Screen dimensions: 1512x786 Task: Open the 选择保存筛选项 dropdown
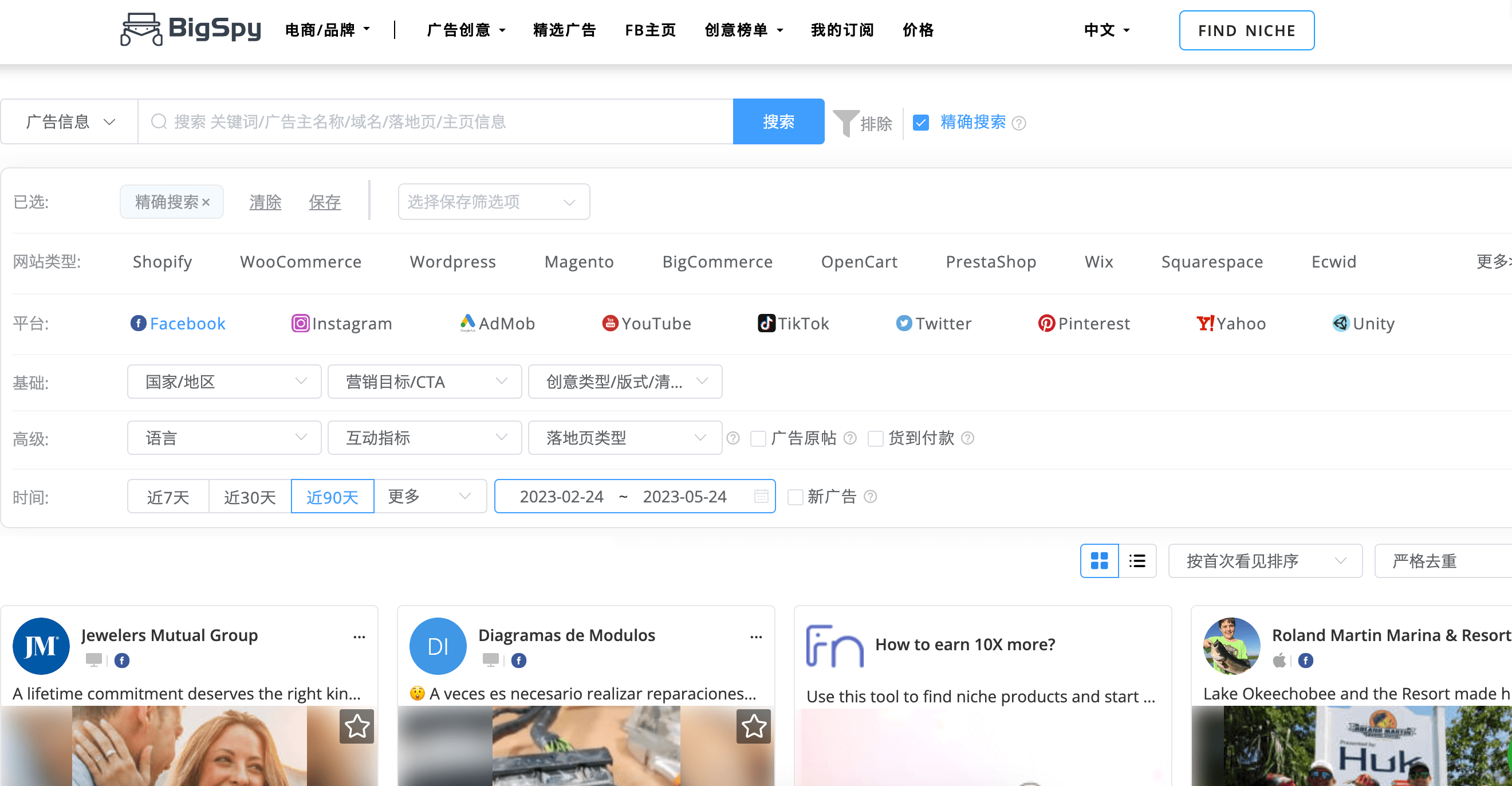point(494,202)
